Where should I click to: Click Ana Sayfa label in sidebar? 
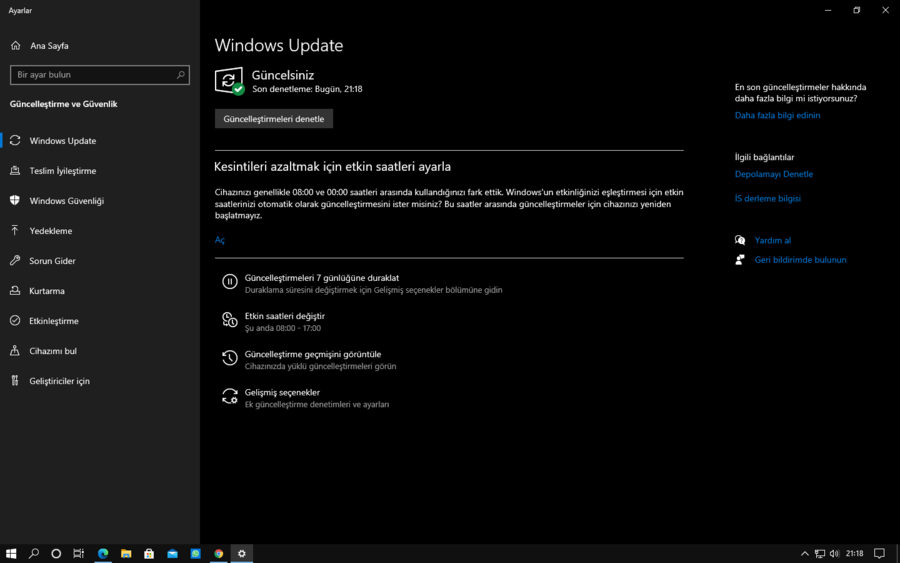pyautogui.click(x=49, y=46)
